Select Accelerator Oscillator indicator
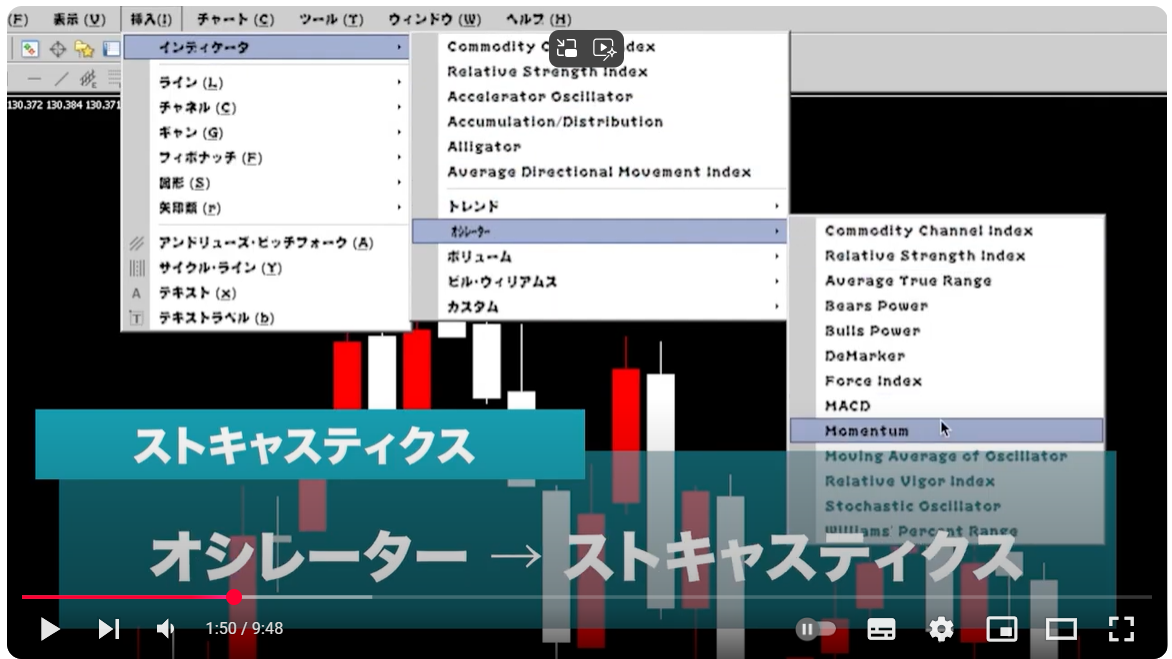The width and height of the screenshot is (1172, 659). tap(540, 96)
